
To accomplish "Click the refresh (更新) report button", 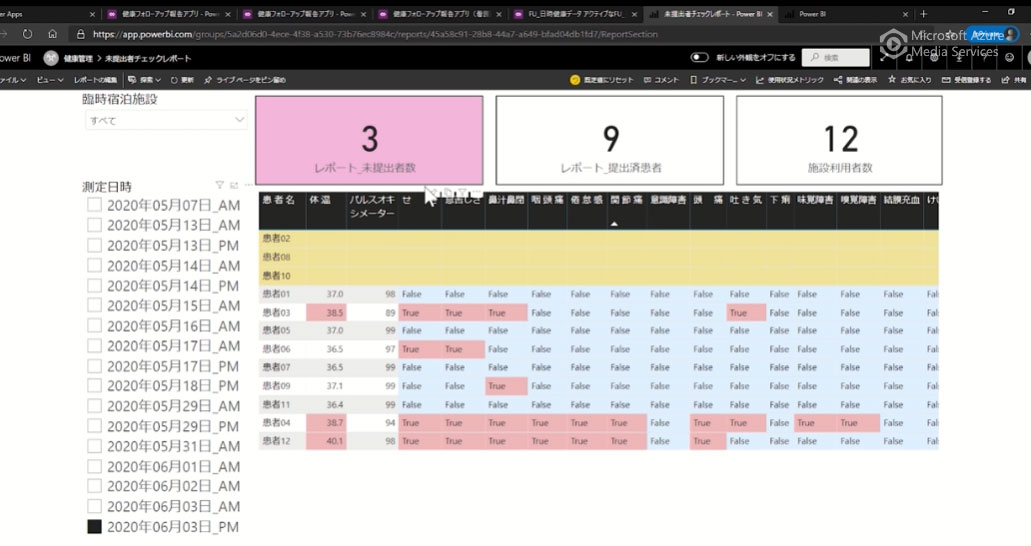I will pyautogui.click(x=182, y=80).
